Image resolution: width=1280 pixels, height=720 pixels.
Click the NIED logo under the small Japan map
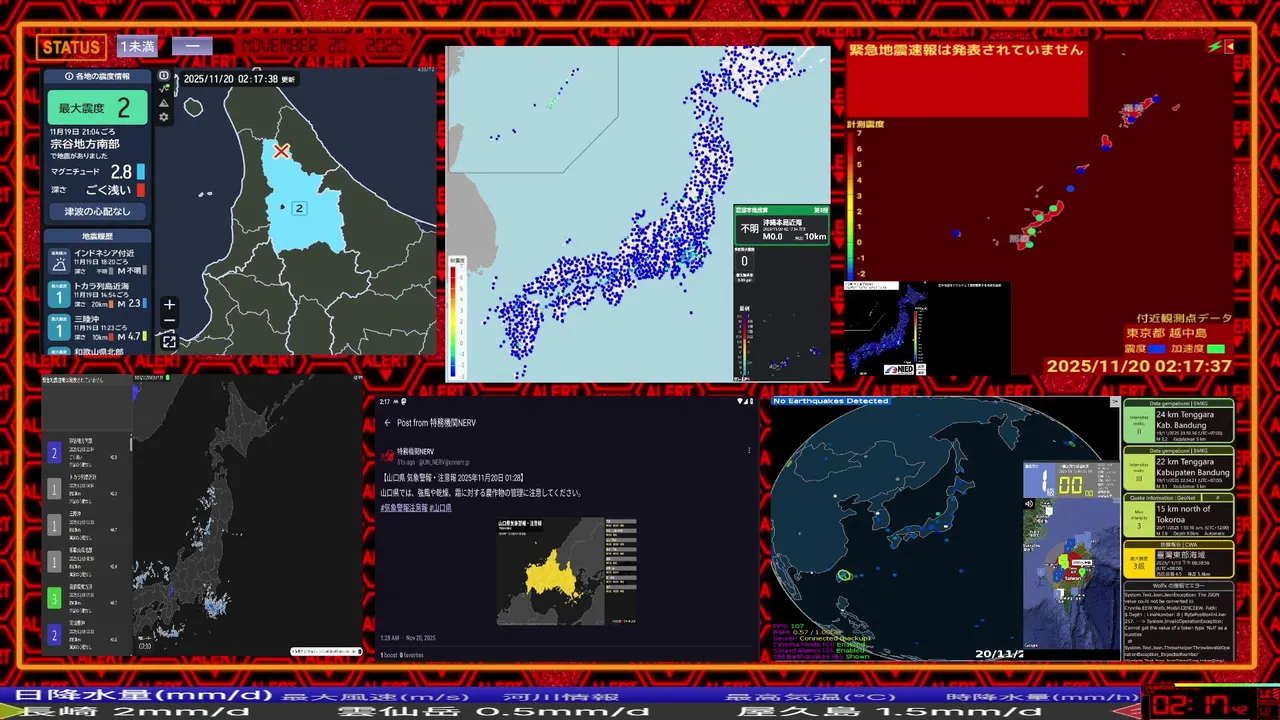(x=898, y=369)
